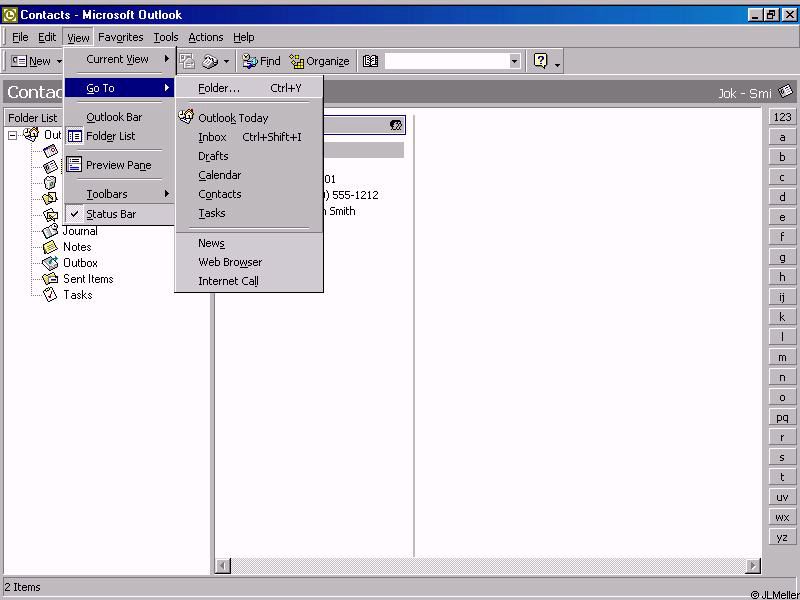The height and width of the screenshot is (600, 800).
Task: Click the uv alphabet index button
Action: 782,497
